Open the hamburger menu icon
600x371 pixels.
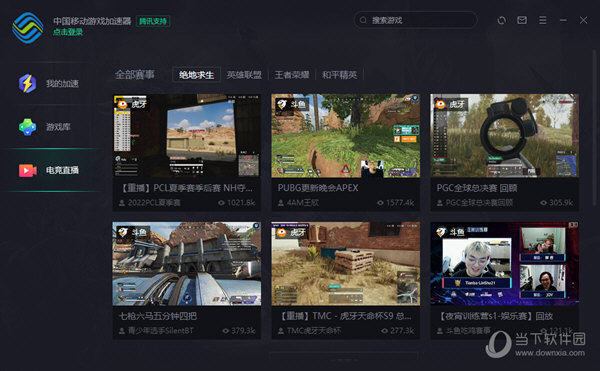pos(543,20)
